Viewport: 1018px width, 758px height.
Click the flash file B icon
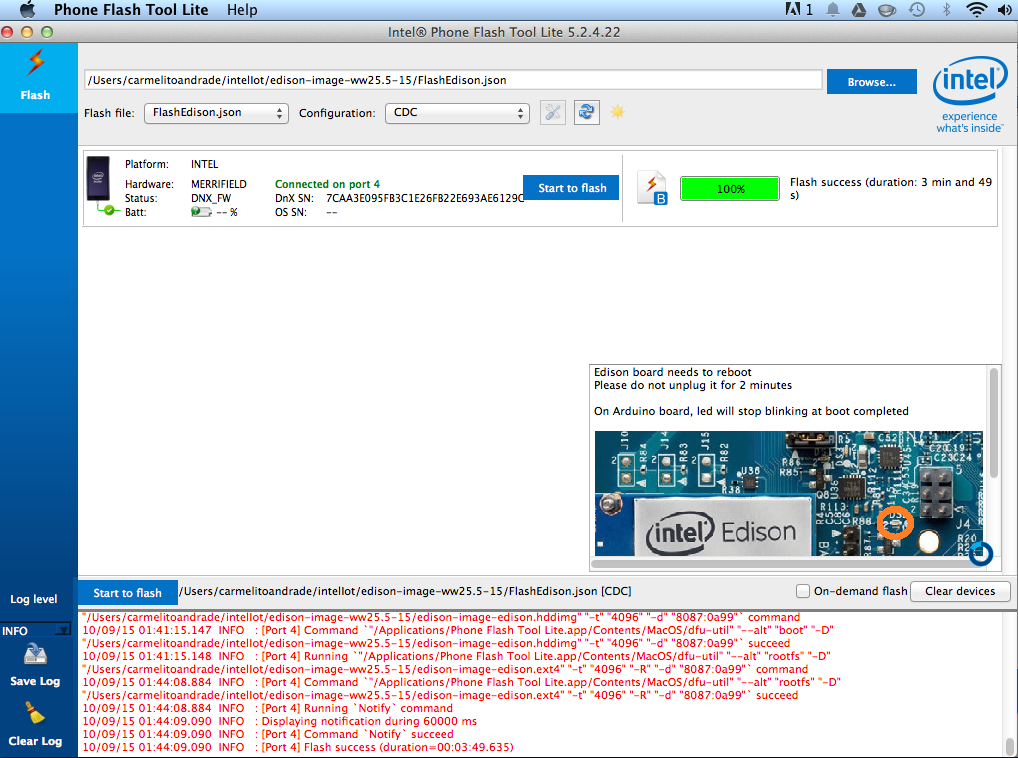point(652,188)
